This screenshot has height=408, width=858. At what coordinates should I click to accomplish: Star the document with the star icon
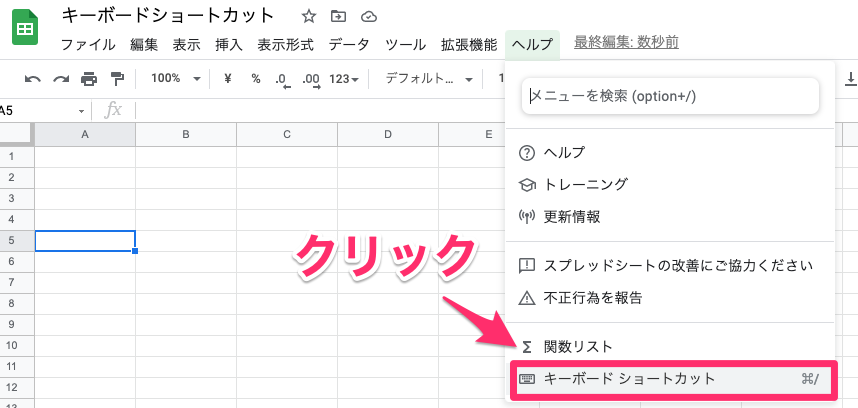point(309,16)
